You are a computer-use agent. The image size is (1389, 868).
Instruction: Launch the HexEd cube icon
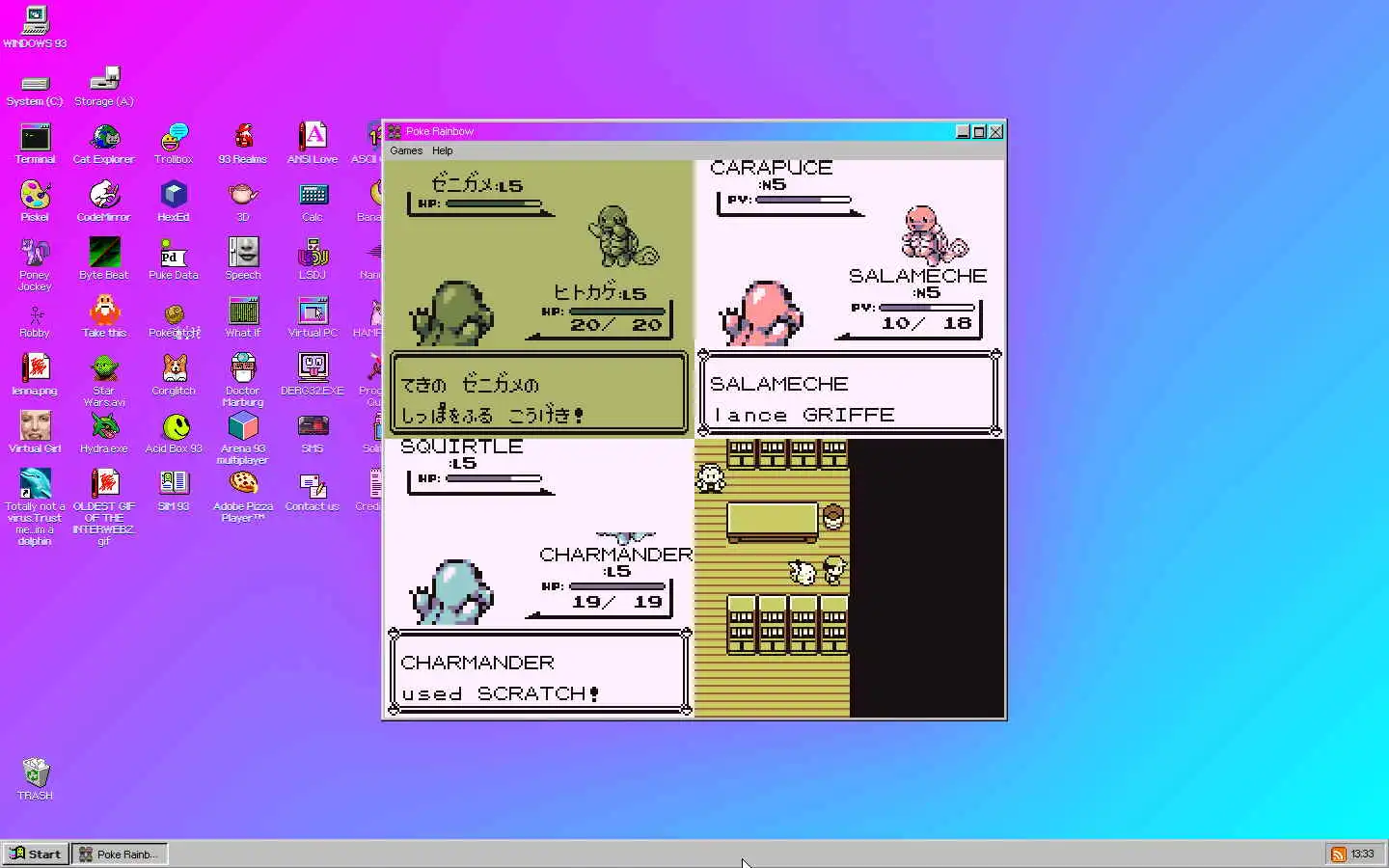[174, 202]
